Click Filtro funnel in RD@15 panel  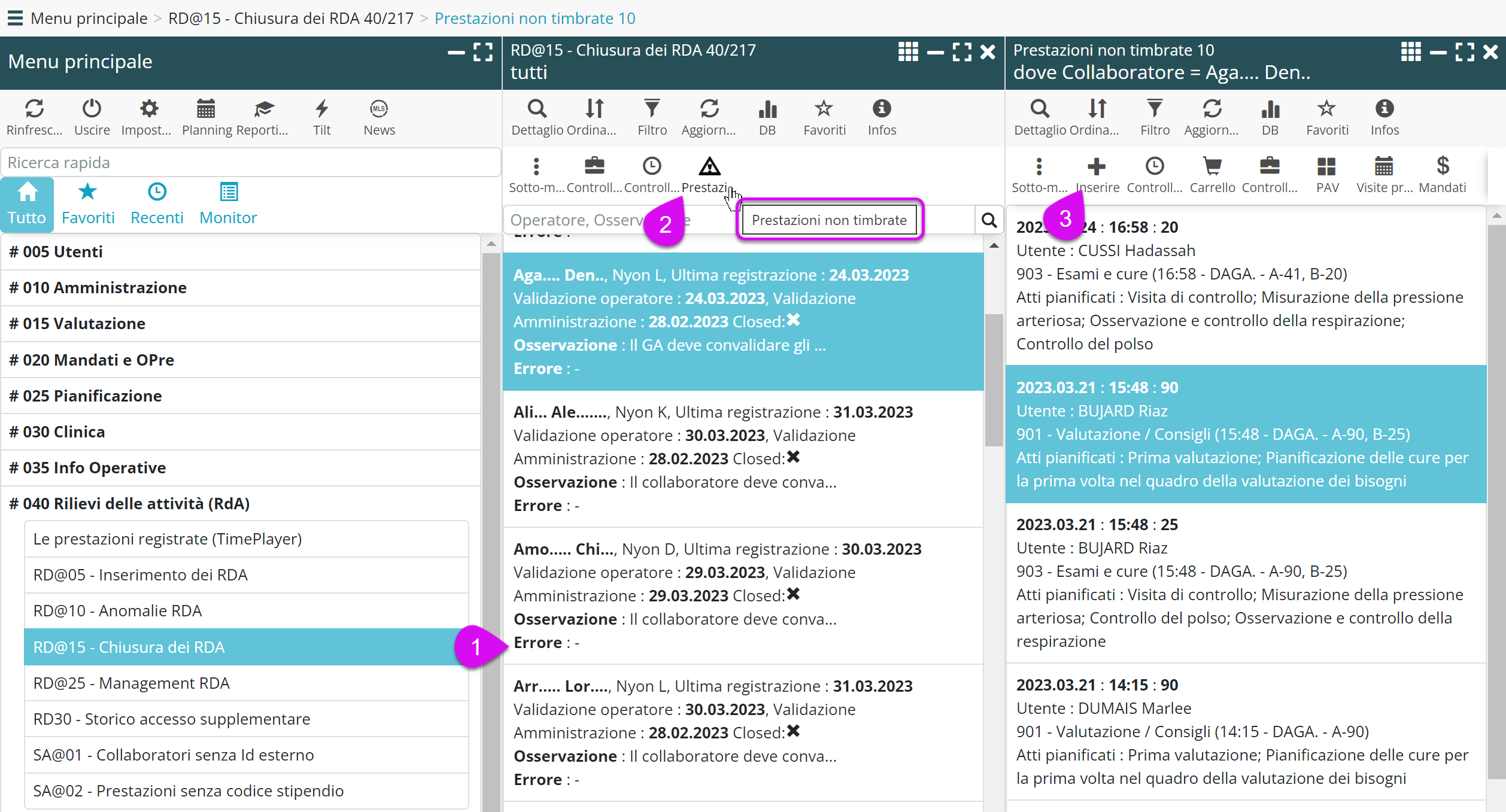(x=652, y=110)
